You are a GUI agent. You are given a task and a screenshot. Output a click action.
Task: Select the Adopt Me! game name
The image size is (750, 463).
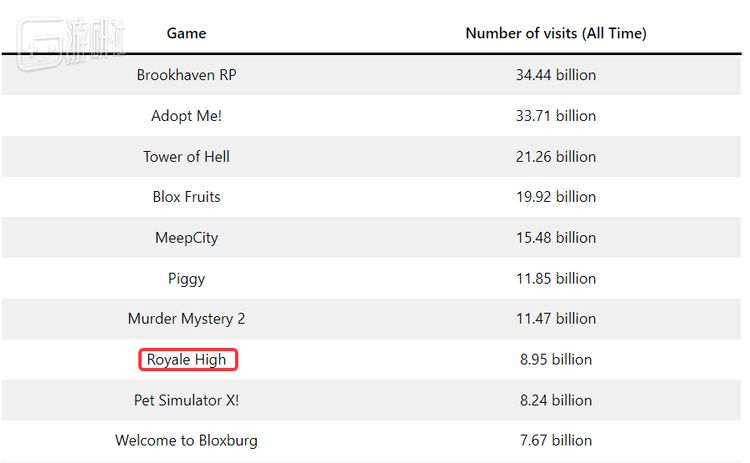click(186, 116)
